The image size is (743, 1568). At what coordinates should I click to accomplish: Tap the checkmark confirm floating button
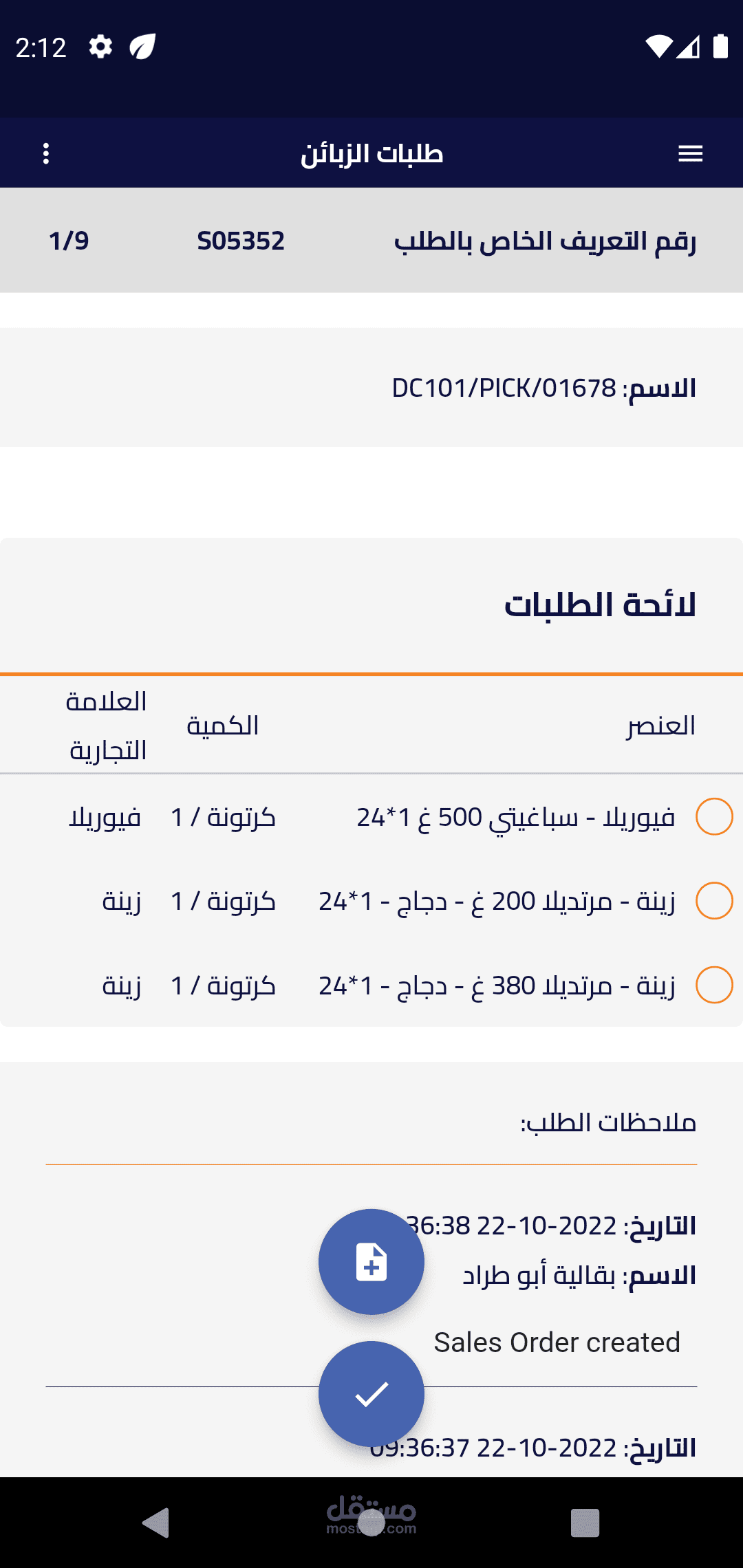pyautogui.click(x=371, y=1394)
